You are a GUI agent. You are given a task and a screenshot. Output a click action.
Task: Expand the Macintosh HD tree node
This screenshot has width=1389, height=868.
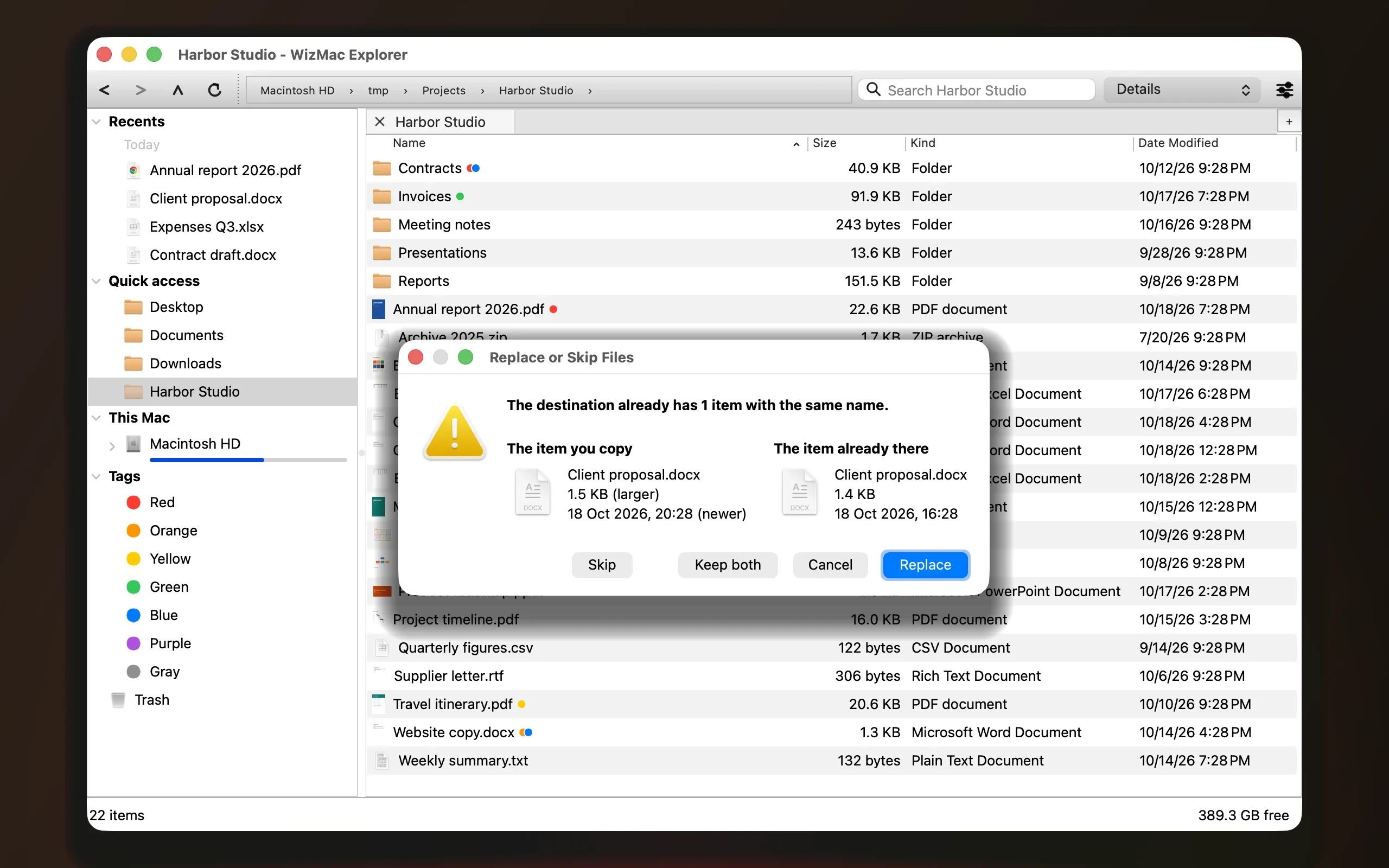click(112, 445)
